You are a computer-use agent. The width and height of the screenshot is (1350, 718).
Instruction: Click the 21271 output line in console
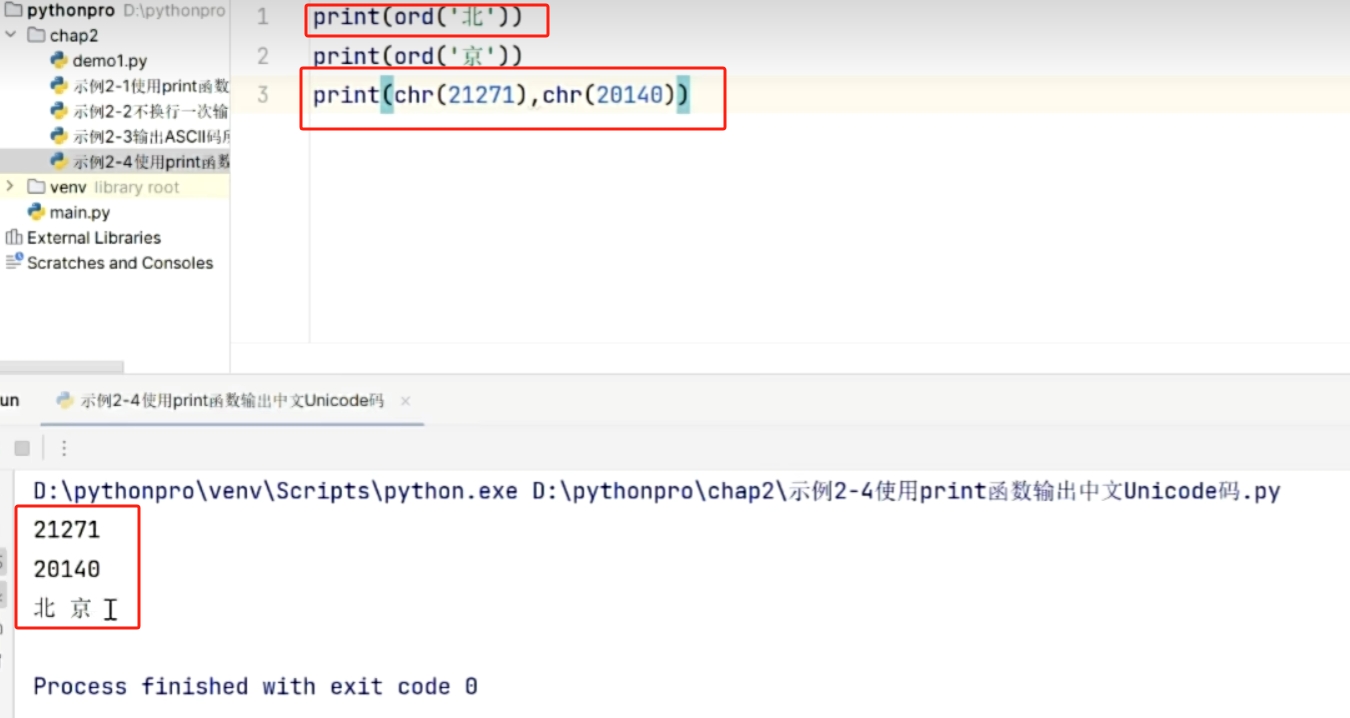[x=67, y=529]
